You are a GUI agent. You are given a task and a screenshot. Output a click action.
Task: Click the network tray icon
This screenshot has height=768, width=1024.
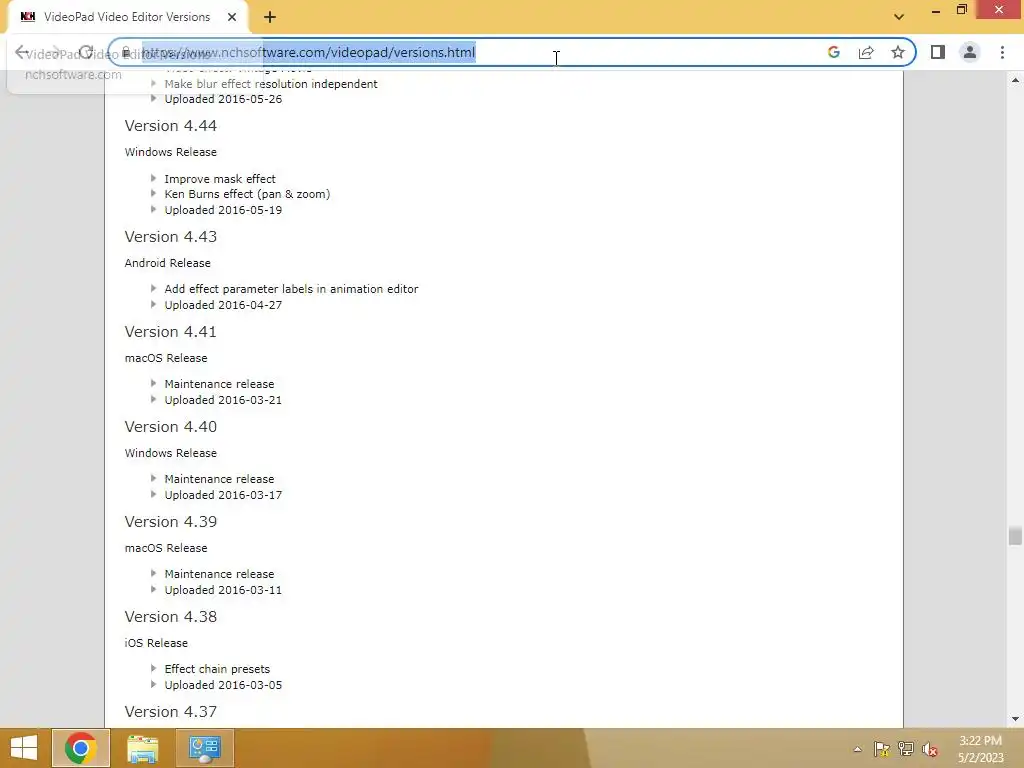(x=906, y=749)
